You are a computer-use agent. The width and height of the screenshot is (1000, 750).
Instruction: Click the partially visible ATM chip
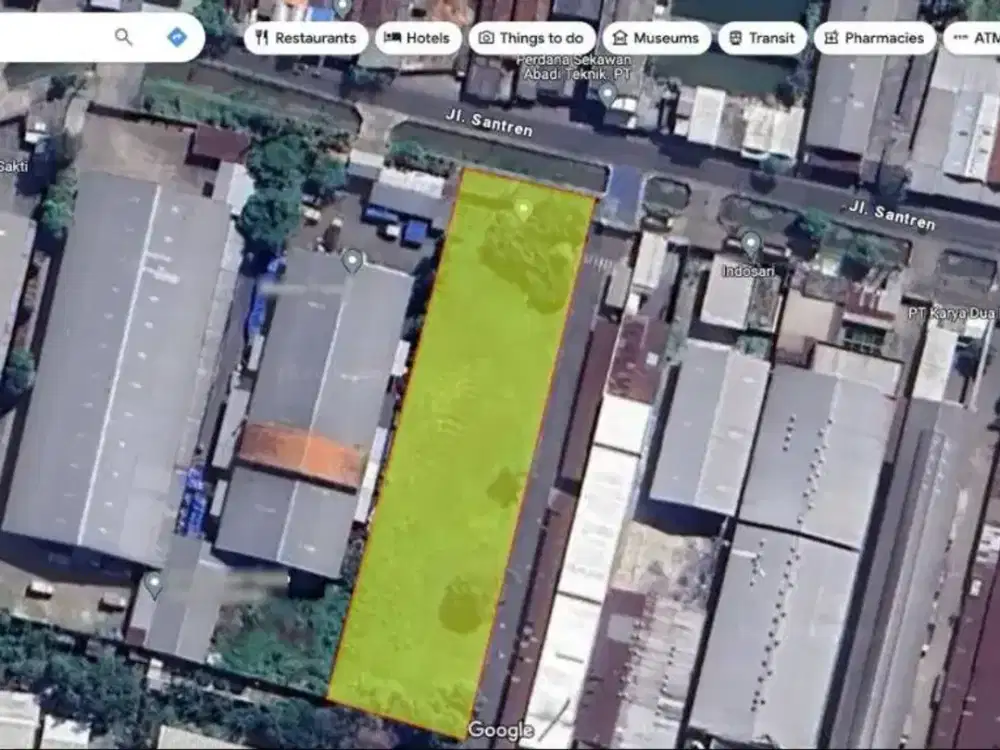[x=975, y=38]
